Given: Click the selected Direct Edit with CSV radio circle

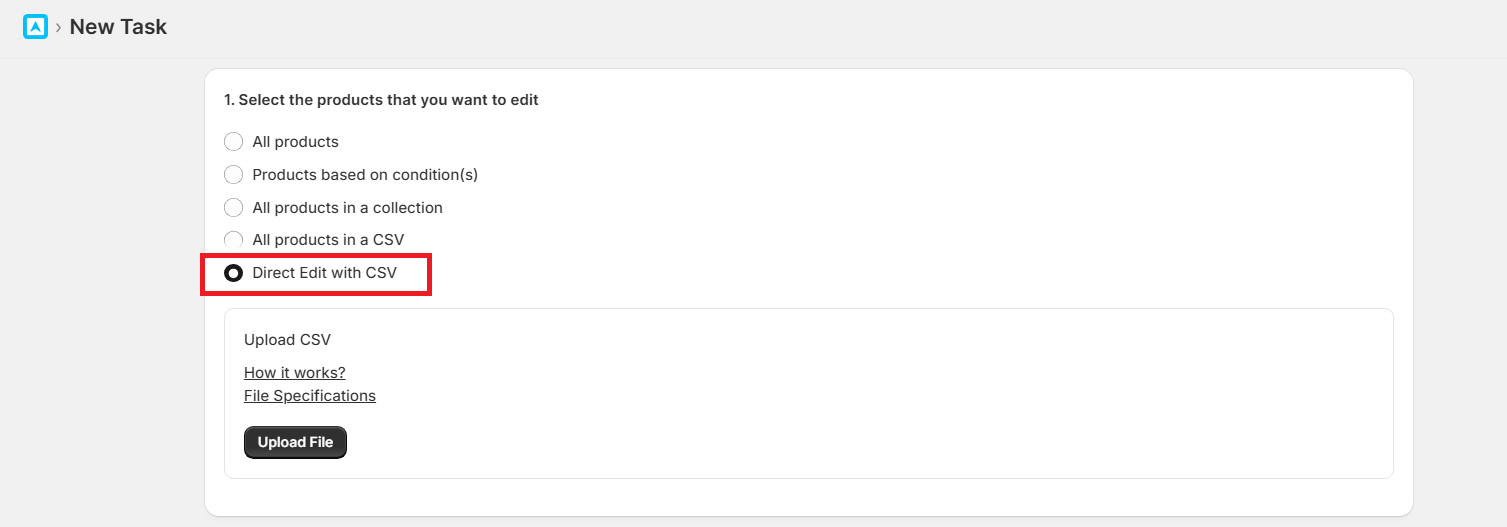Looking at the screenshot, I should [x=233, y=273].
